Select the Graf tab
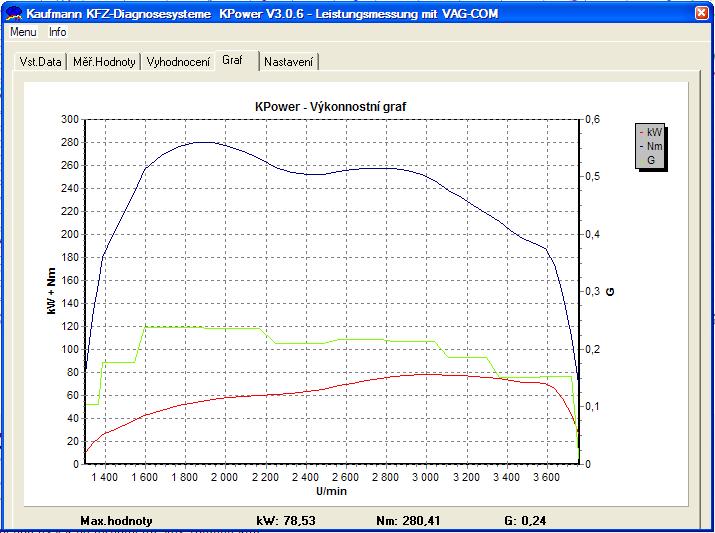Image resolution: width=715 pixels, height=533 pixels. tap(233, 61)
